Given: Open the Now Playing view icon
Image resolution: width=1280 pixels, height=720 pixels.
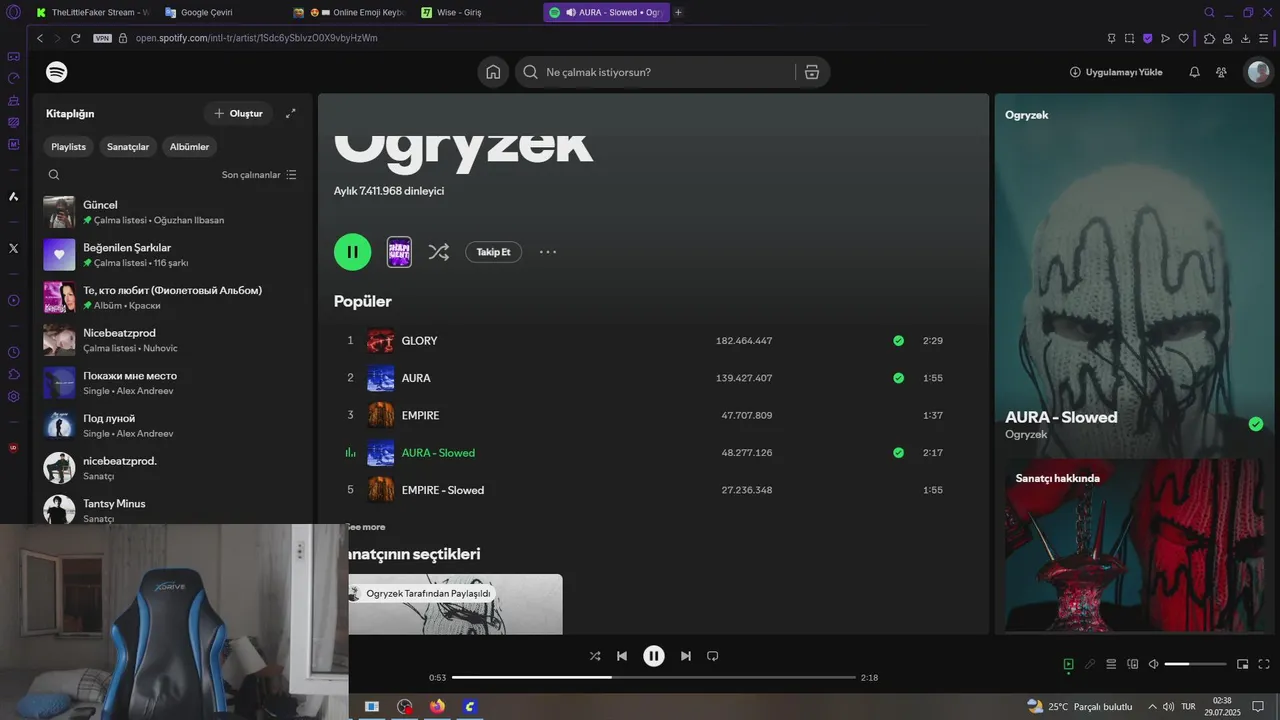Looking at the screenshot, I should [x=1068, y=664].
